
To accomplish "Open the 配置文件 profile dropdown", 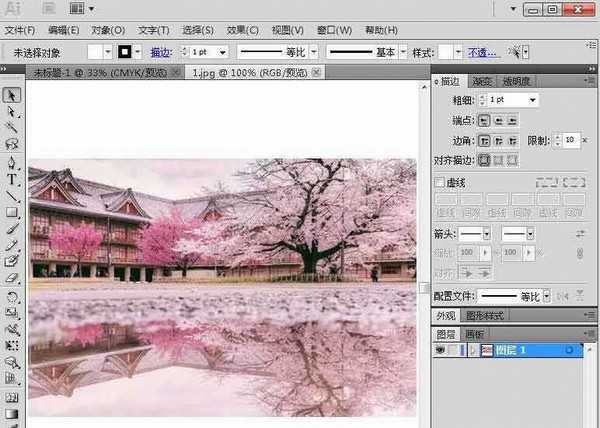I will [546, 296].
